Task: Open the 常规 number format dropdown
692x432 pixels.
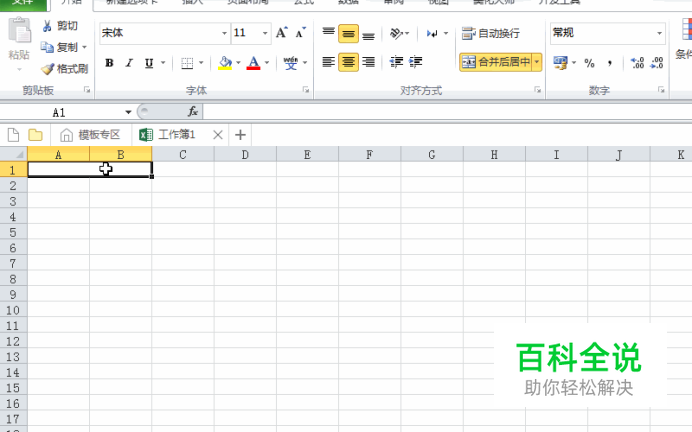Action: point(659,33)
